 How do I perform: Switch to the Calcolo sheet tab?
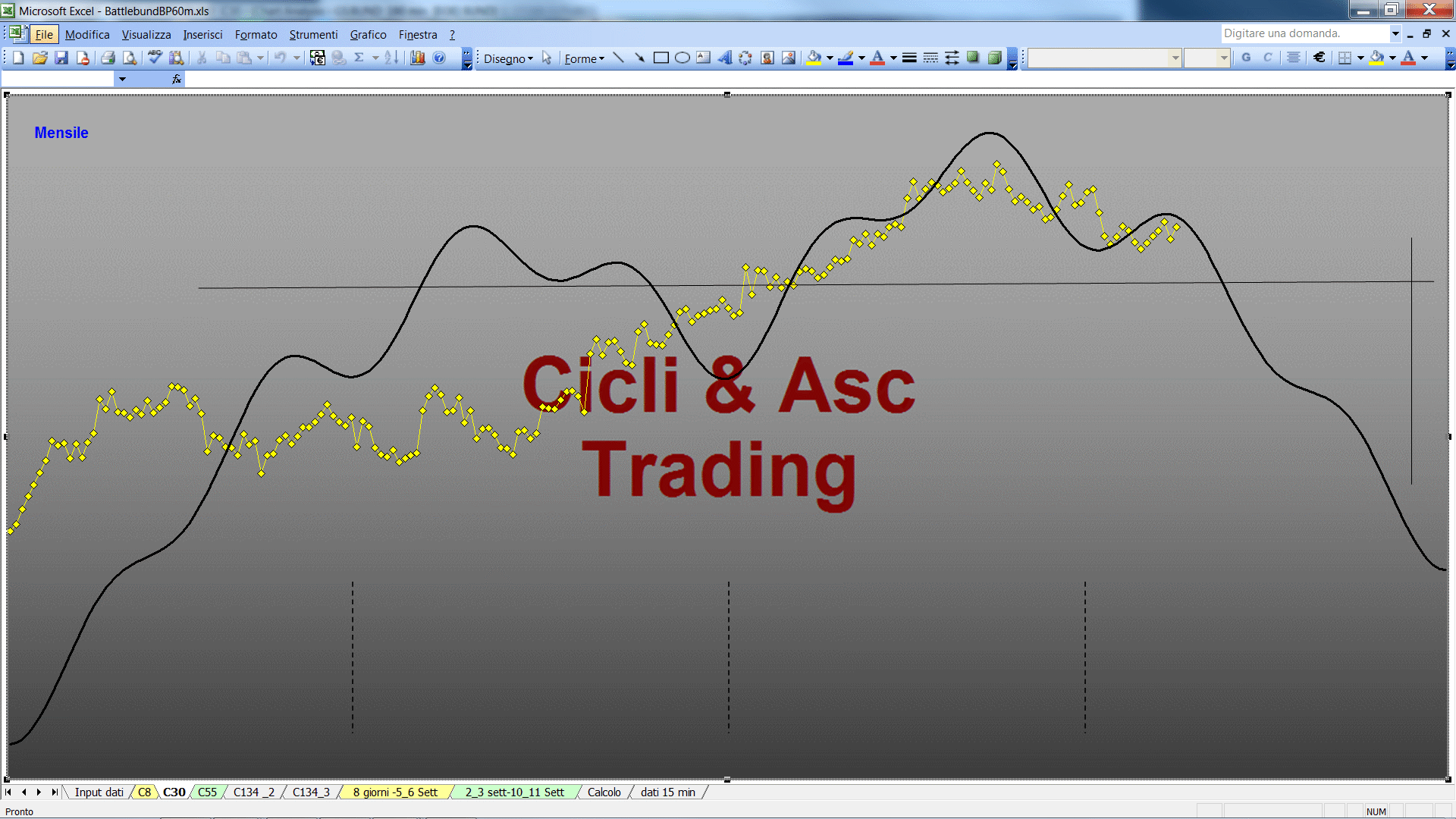point(604,792)
